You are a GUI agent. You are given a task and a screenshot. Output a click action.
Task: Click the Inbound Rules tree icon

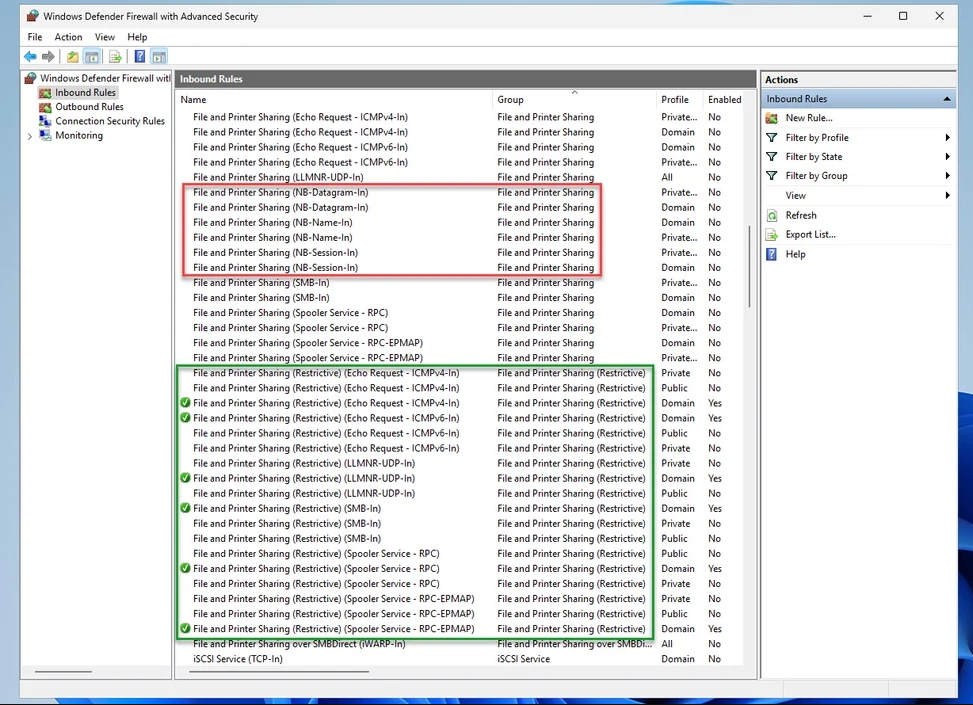coord(45,92)
